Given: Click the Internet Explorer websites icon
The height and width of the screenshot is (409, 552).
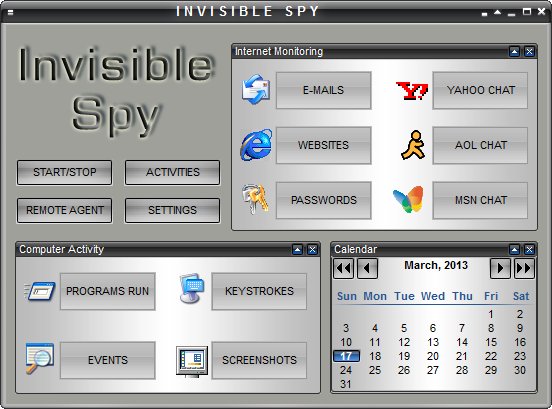Looking at the screenshot, I should (256, 145).
